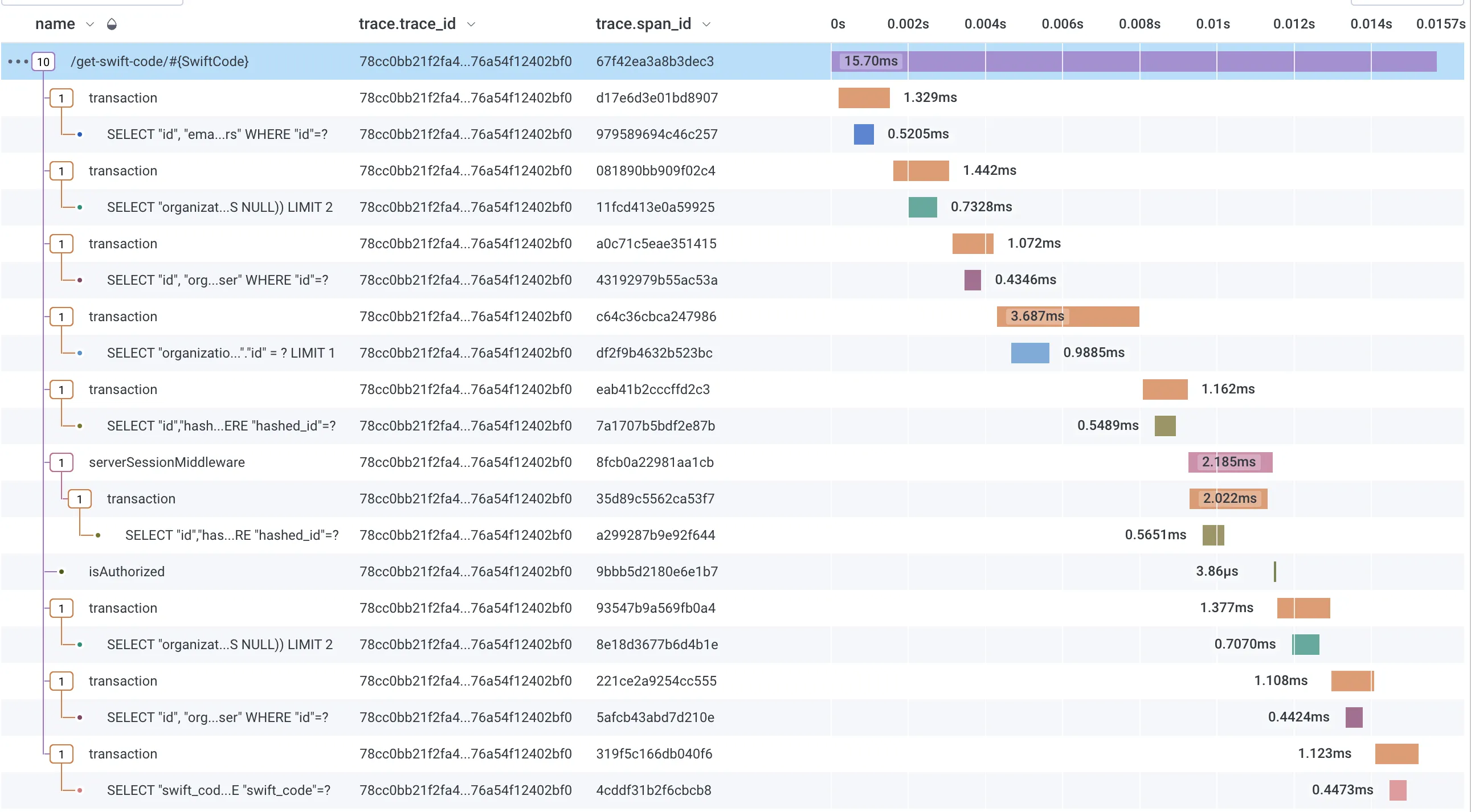The width and height of the screenshot is (1471, 812).
Task: Collapse transaction with span id d17e6d3e01bd8907
Action: coord(61,98)
